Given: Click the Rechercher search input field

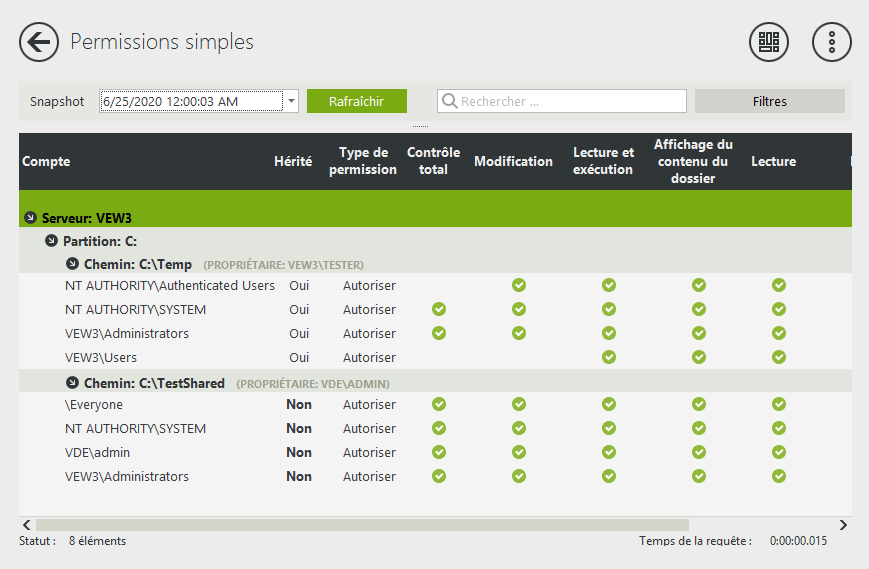Looking at the screenshot, I should (x=570, y=101).
